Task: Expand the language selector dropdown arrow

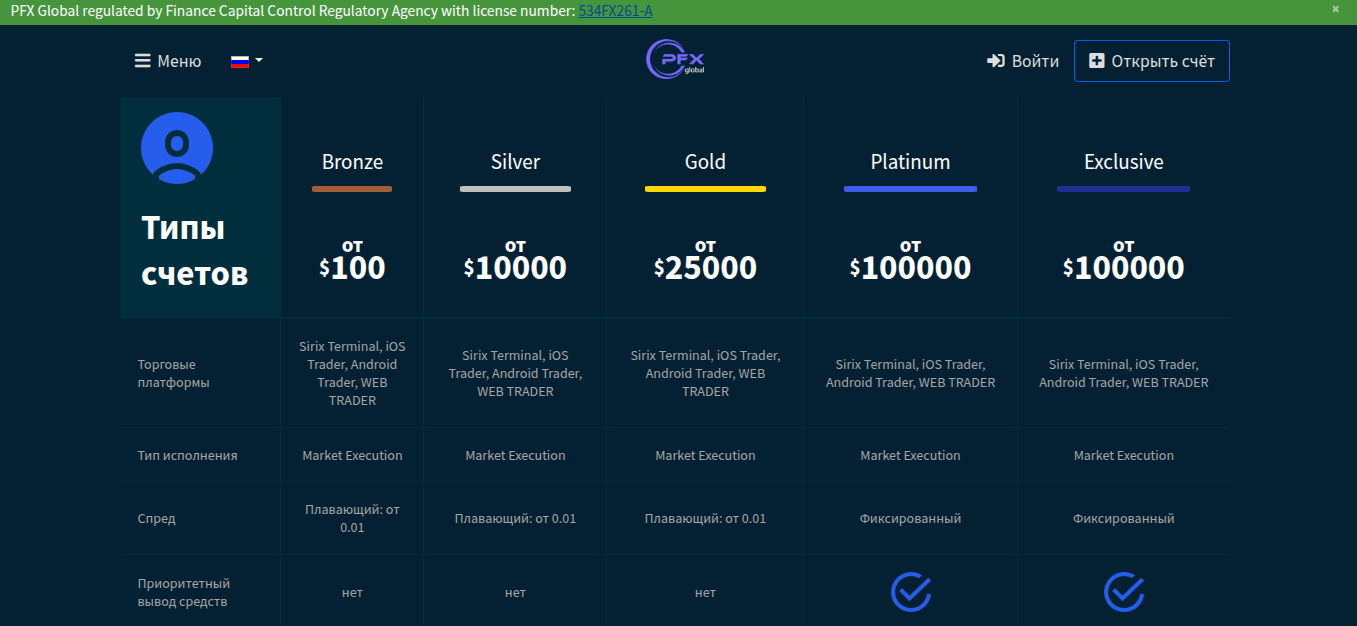Action: tap(257, 60)
